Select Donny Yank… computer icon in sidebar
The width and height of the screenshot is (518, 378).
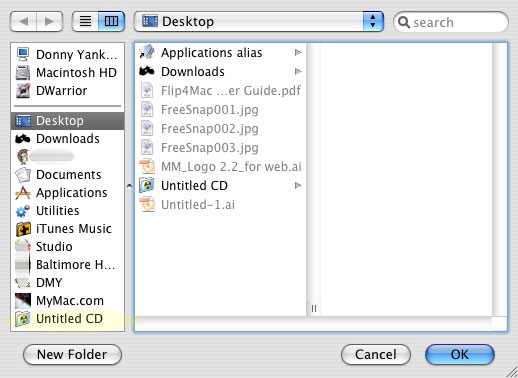pyautogui.click(x=23, y=54)
